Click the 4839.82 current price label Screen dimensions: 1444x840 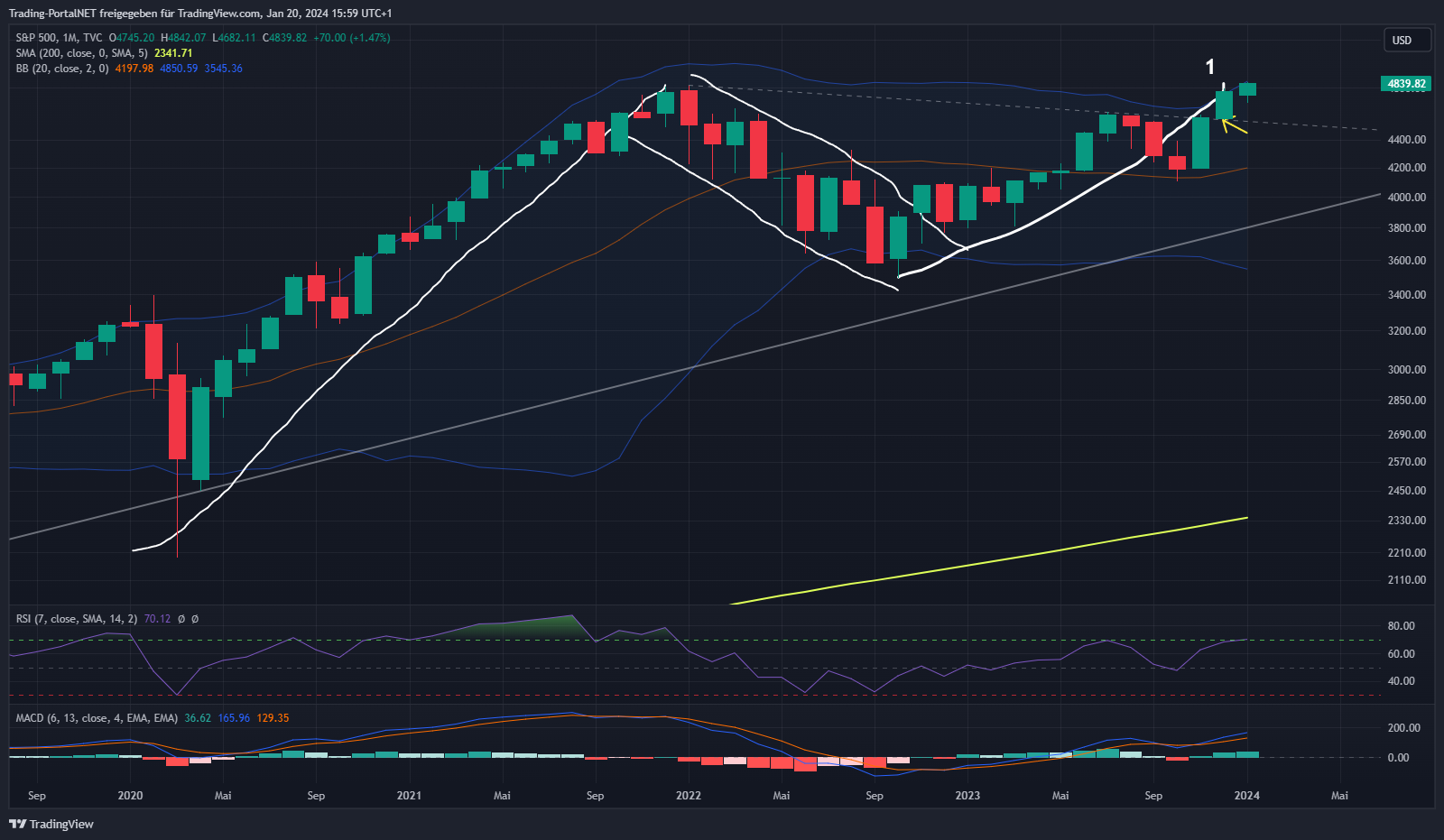tap(1406, 84)
